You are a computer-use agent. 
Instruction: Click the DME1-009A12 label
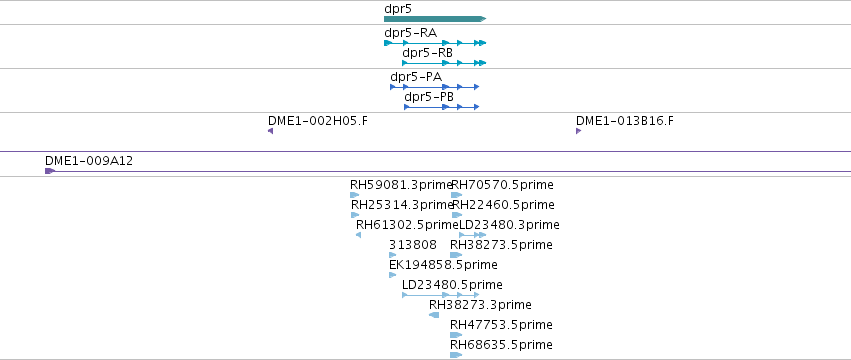pyautogui.click(x=89, y=161)
